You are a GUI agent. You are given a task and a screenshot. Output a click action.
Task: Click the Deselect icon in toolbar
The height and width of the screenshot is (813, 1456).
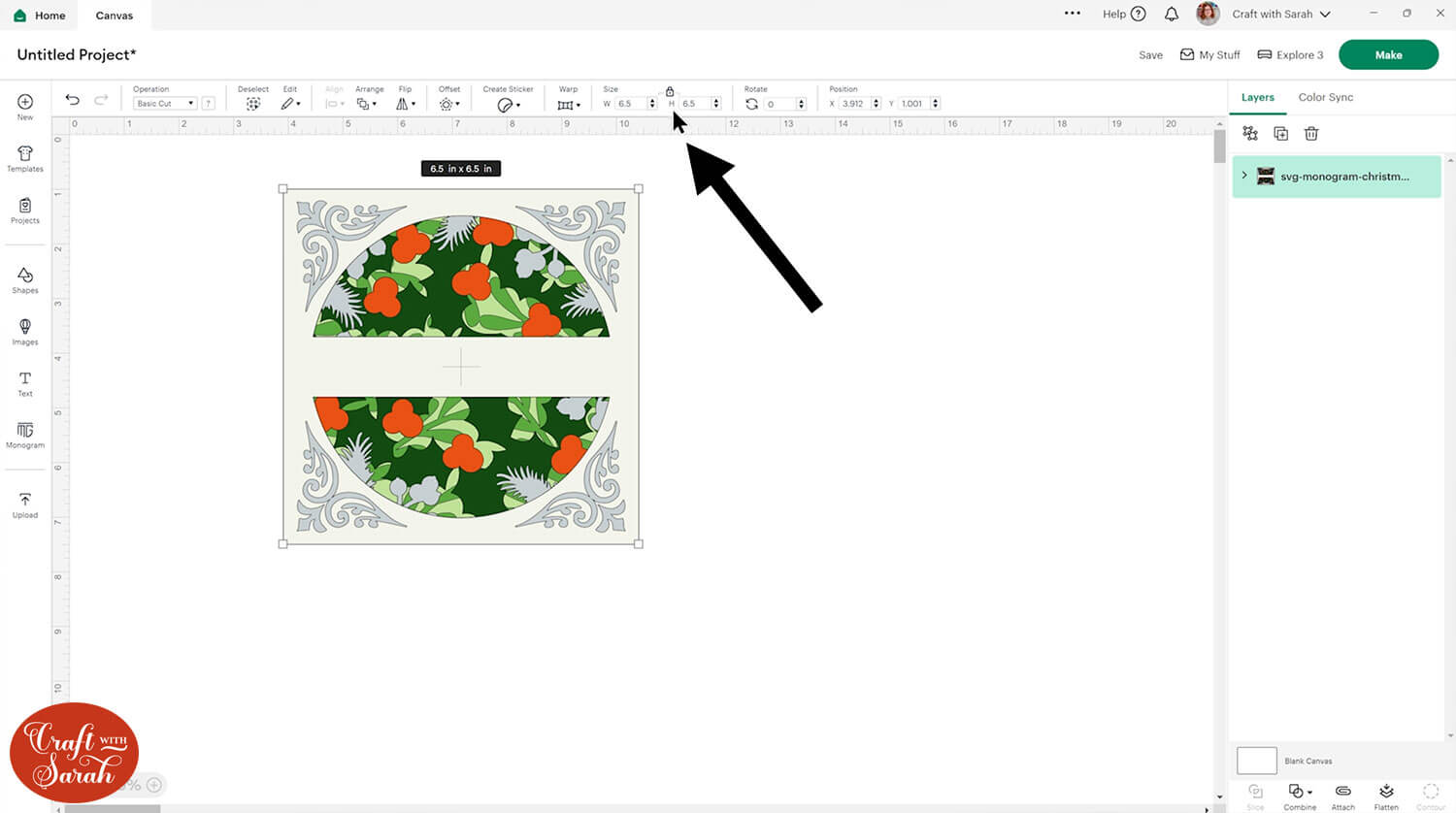tap(253, 104)
